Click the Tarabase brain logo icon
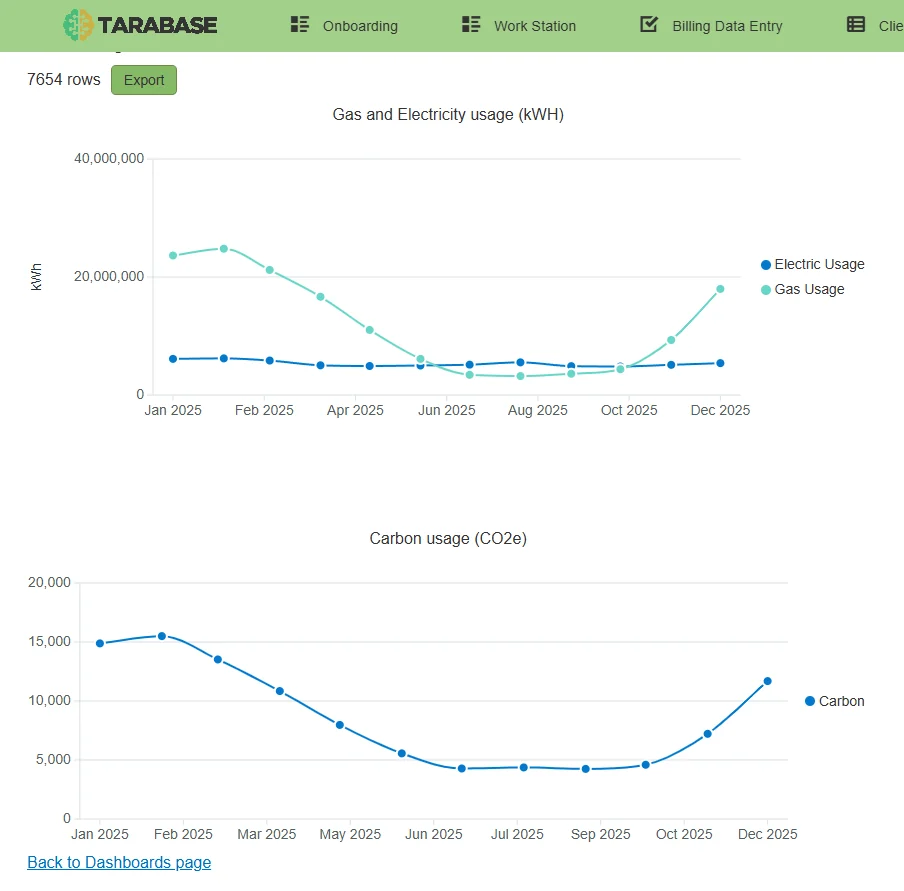 [78, 25]
